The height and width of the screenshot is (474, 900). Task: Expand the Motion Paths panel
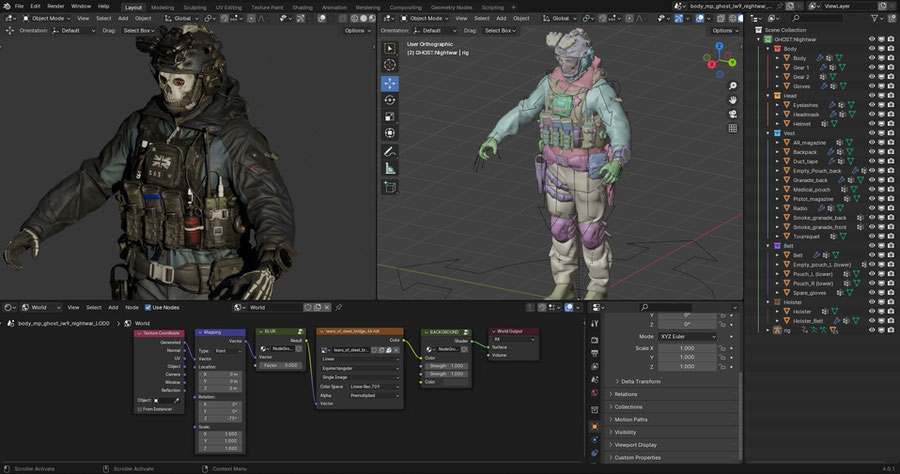pyautogui.click(x=630, y=419)
